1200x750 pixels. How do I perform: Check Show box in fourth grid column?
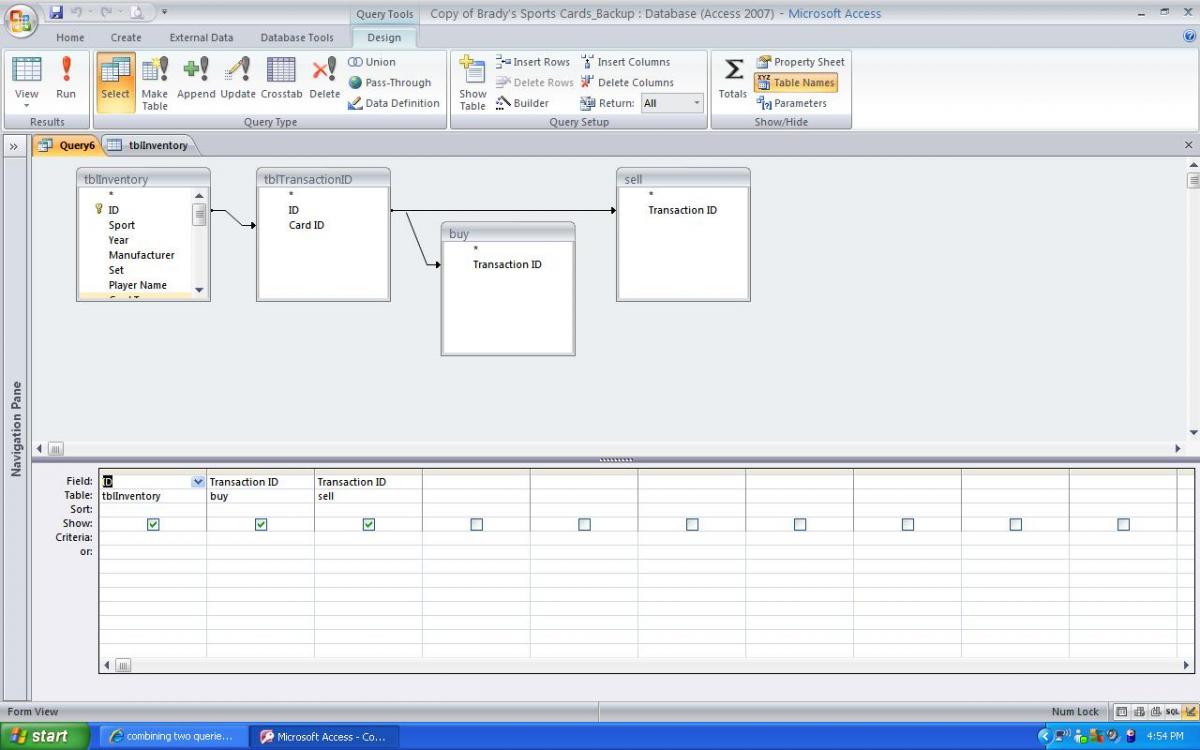tap(477, 524)
